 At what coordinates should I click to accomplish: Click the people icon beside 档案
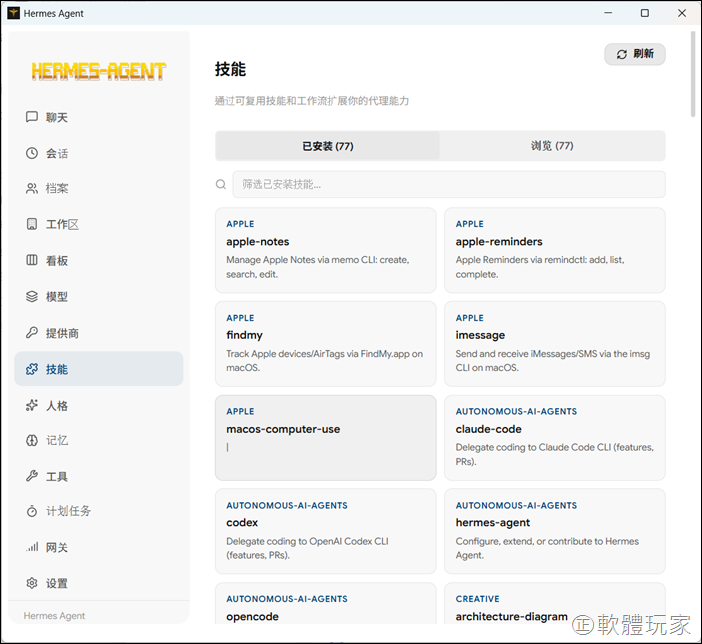(32, 189)
